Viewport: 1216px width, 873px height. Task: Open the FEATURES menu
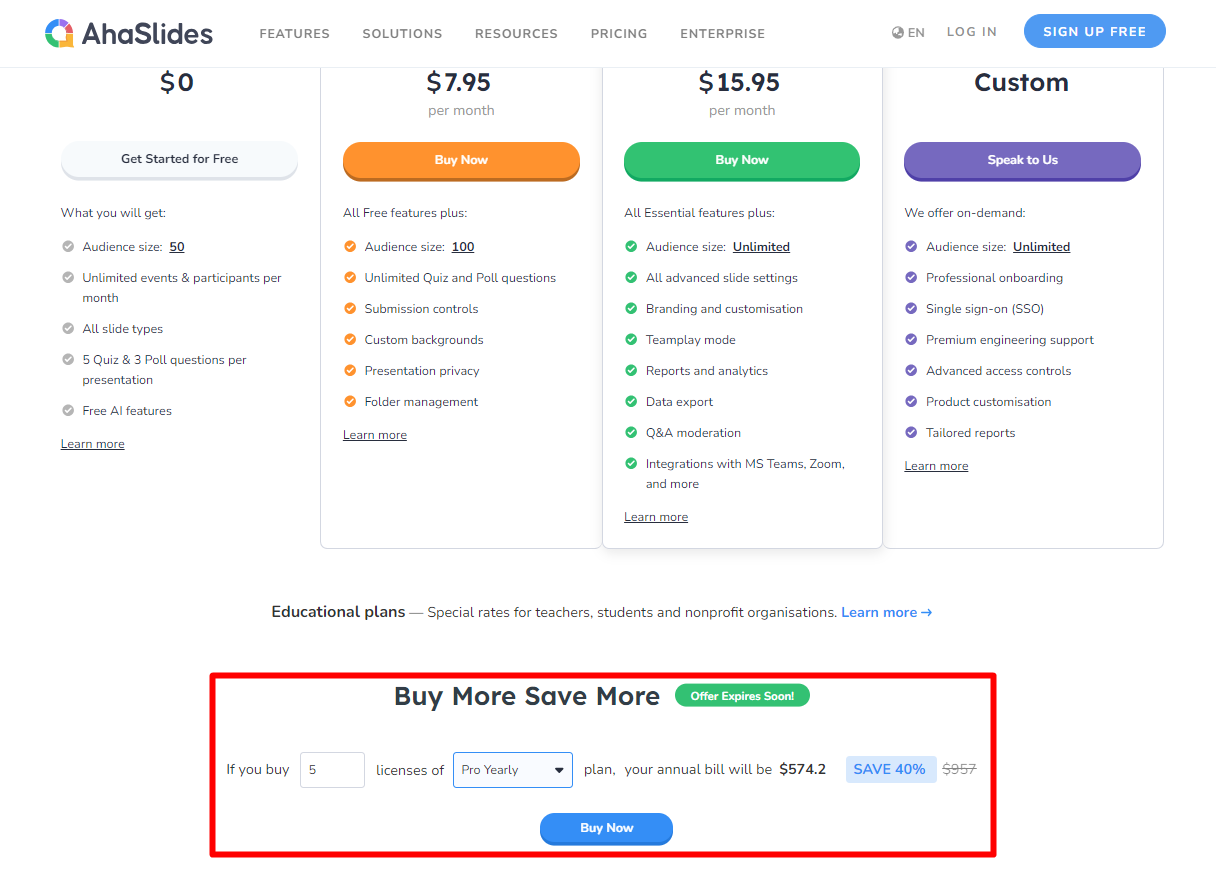click(294, 34)
